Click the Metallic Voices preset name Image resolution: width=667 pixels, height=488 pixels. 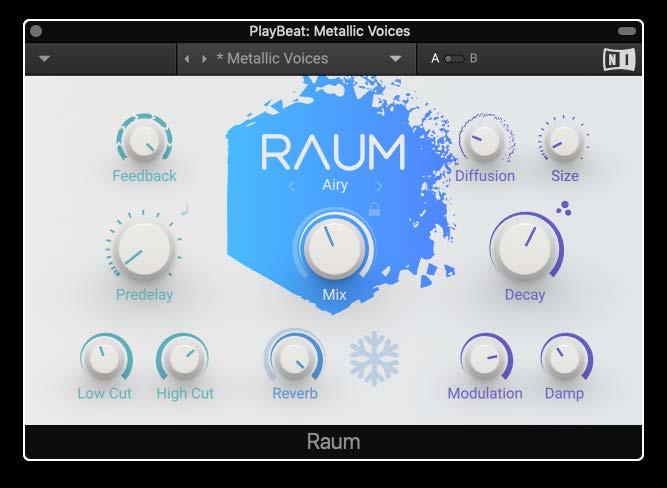tap(273, 58)
